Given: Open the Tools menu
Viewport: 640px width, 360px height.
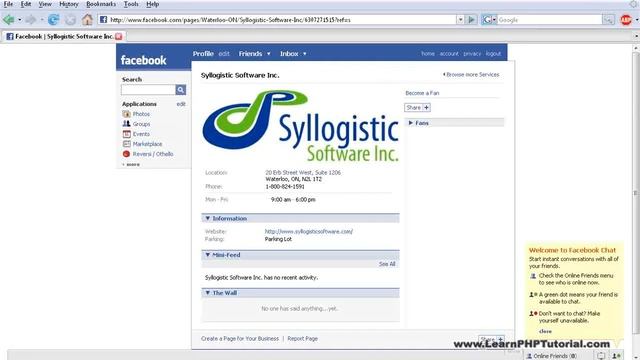Looking at the screenshot, I should pos(131,4).
